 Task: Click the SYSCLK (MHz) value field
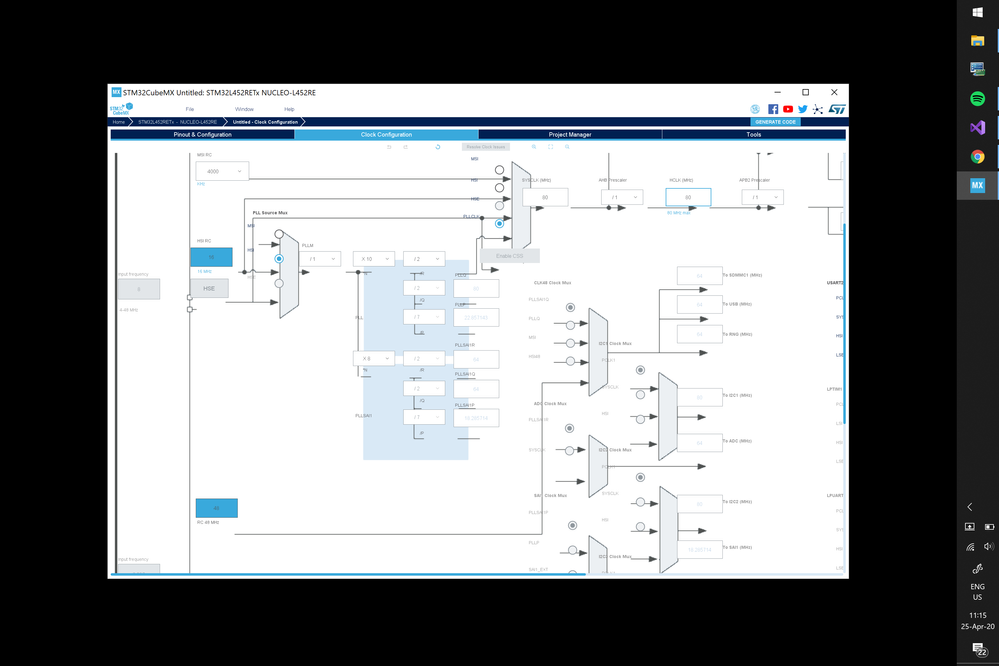click(x=545, y=197)
